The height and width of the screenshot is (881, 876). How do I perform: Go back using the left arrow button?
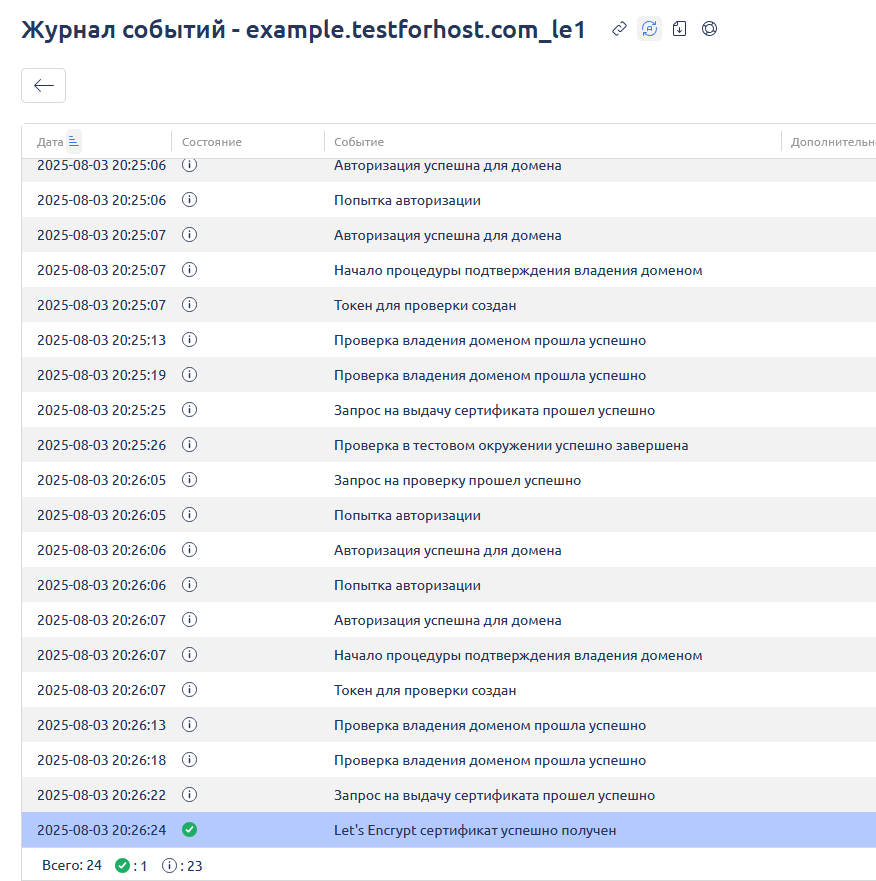(43, 86)
